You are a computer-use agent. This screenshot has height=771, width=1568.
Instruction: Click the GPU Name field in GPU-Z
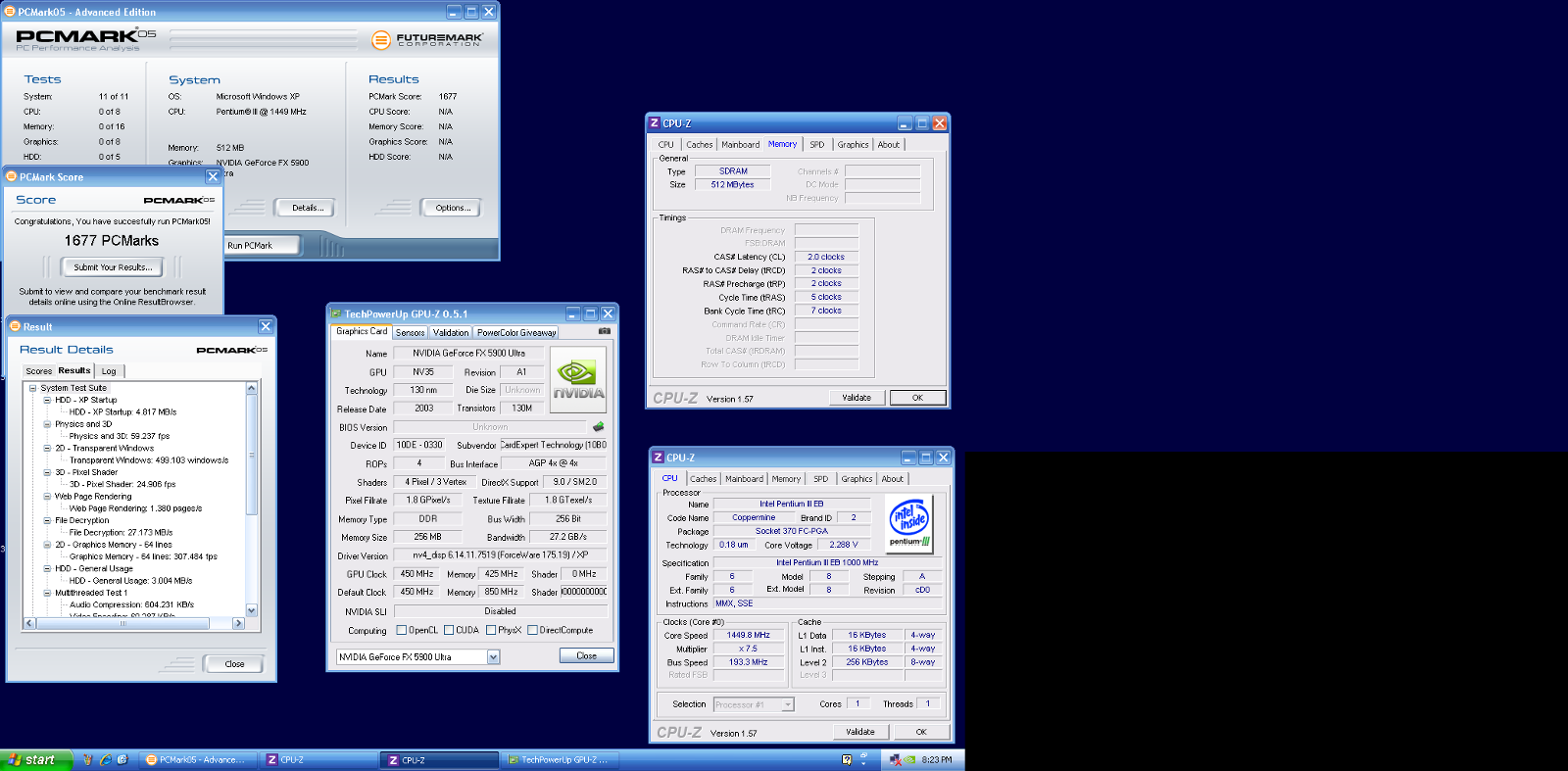click(468, 354)
